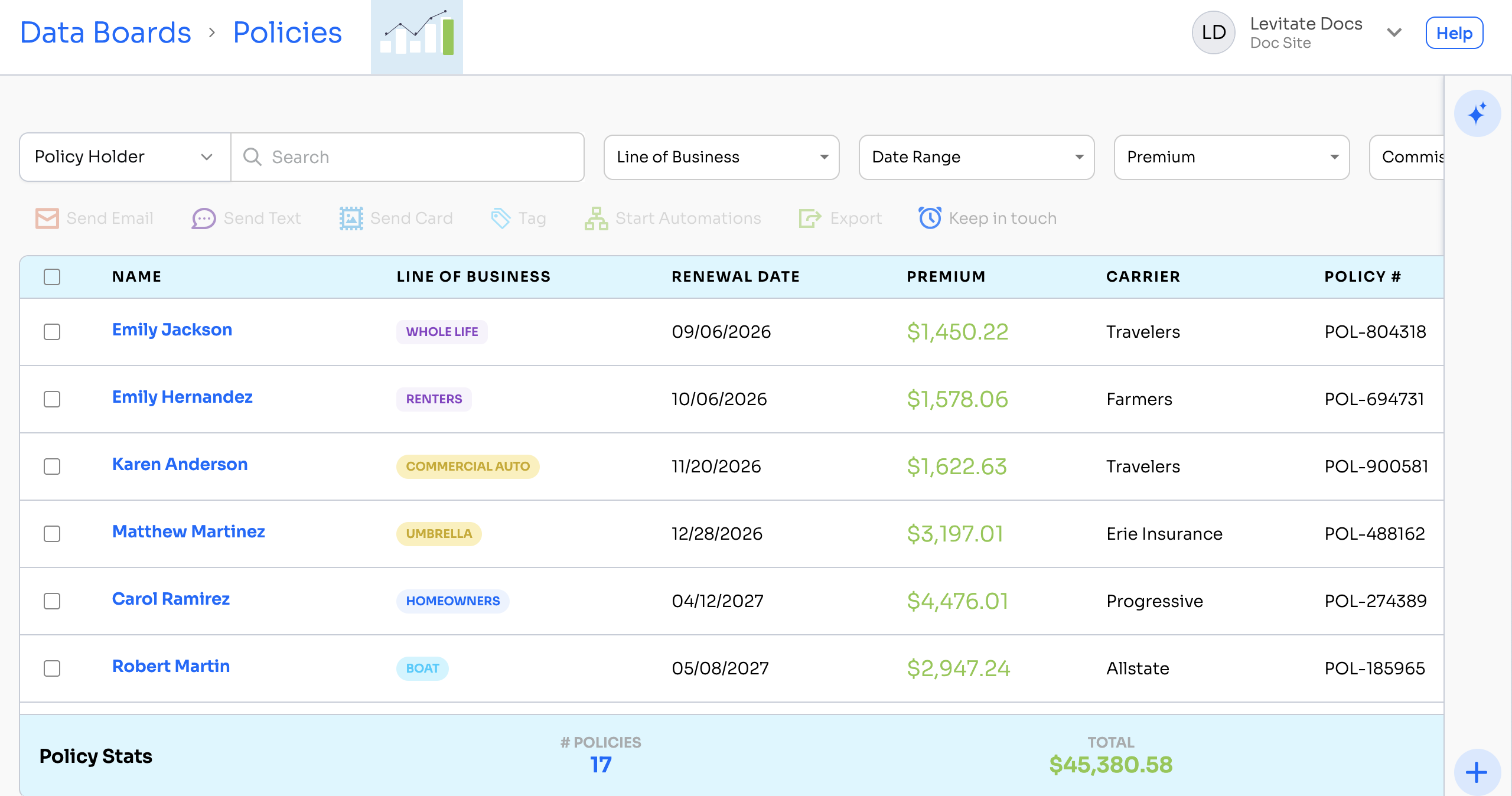
Task: Open Matthew Martinez policy holder link
Action: 188,531
